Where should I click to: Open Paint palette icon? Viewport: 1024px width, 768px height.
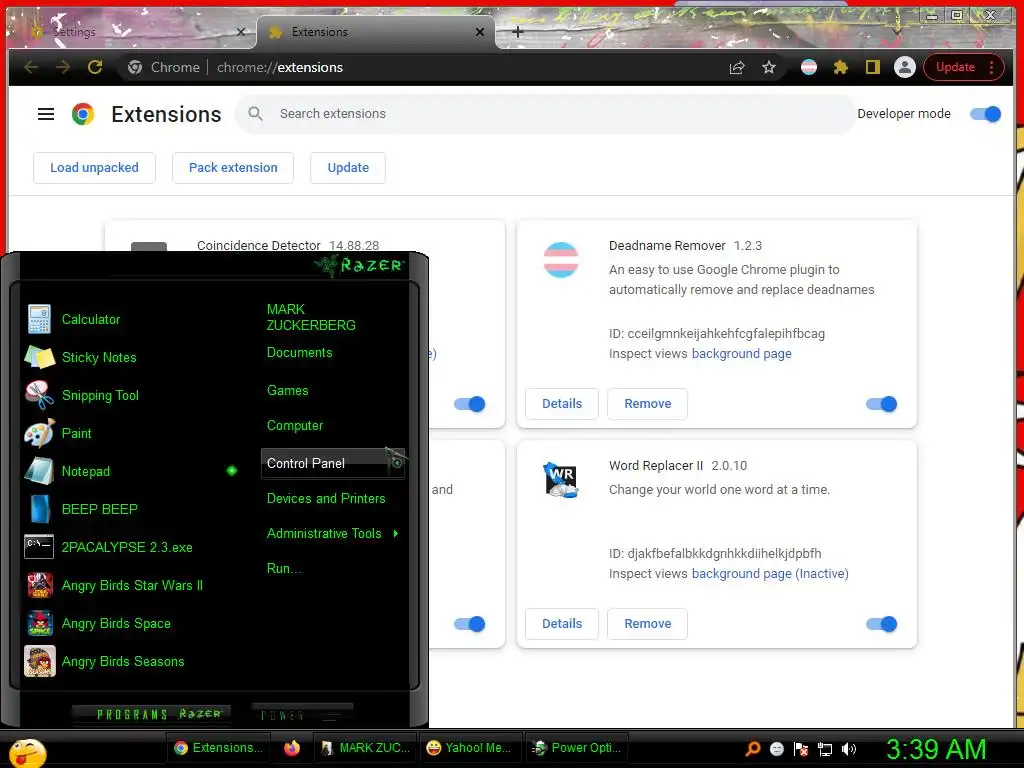click(x=39, y=433)
